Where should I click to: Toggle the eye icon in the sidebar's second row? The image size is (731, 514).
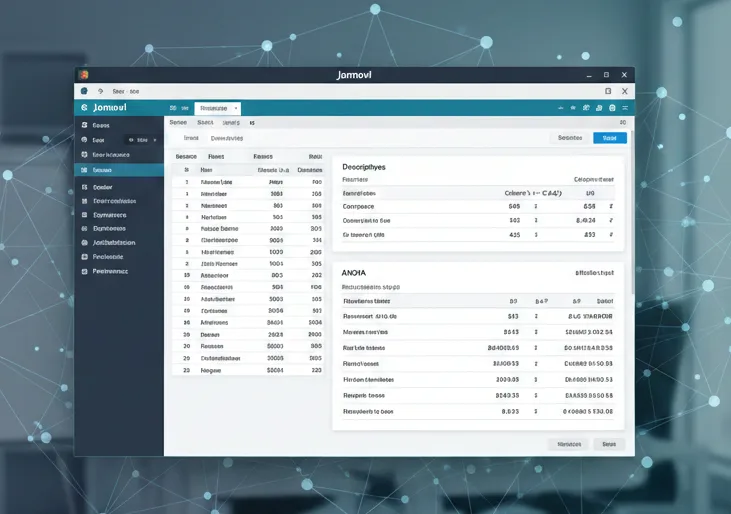(x=131, y=140)
